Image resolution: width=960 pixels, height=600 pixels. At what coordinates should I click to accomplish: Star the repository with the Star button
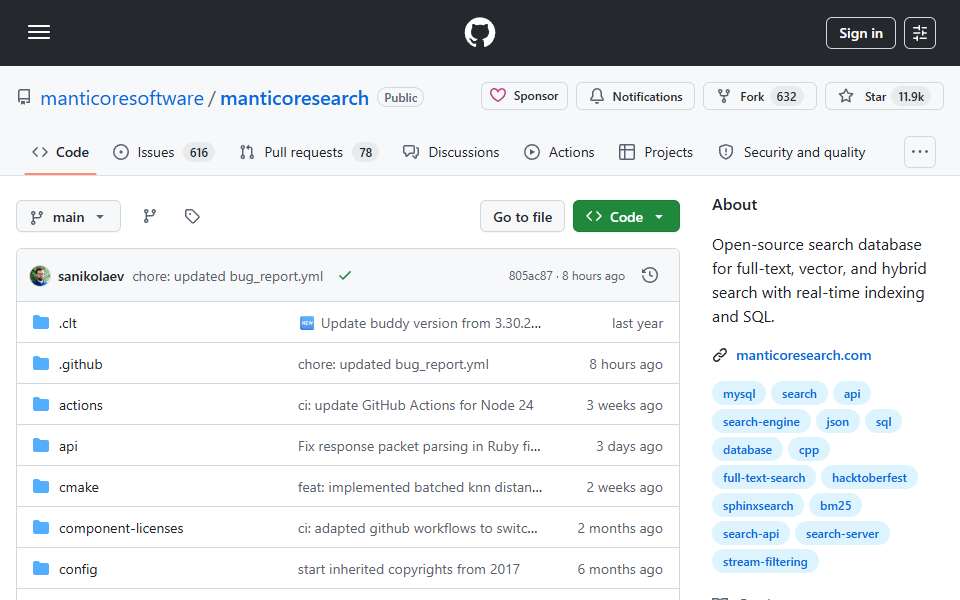tap(884, 96)
